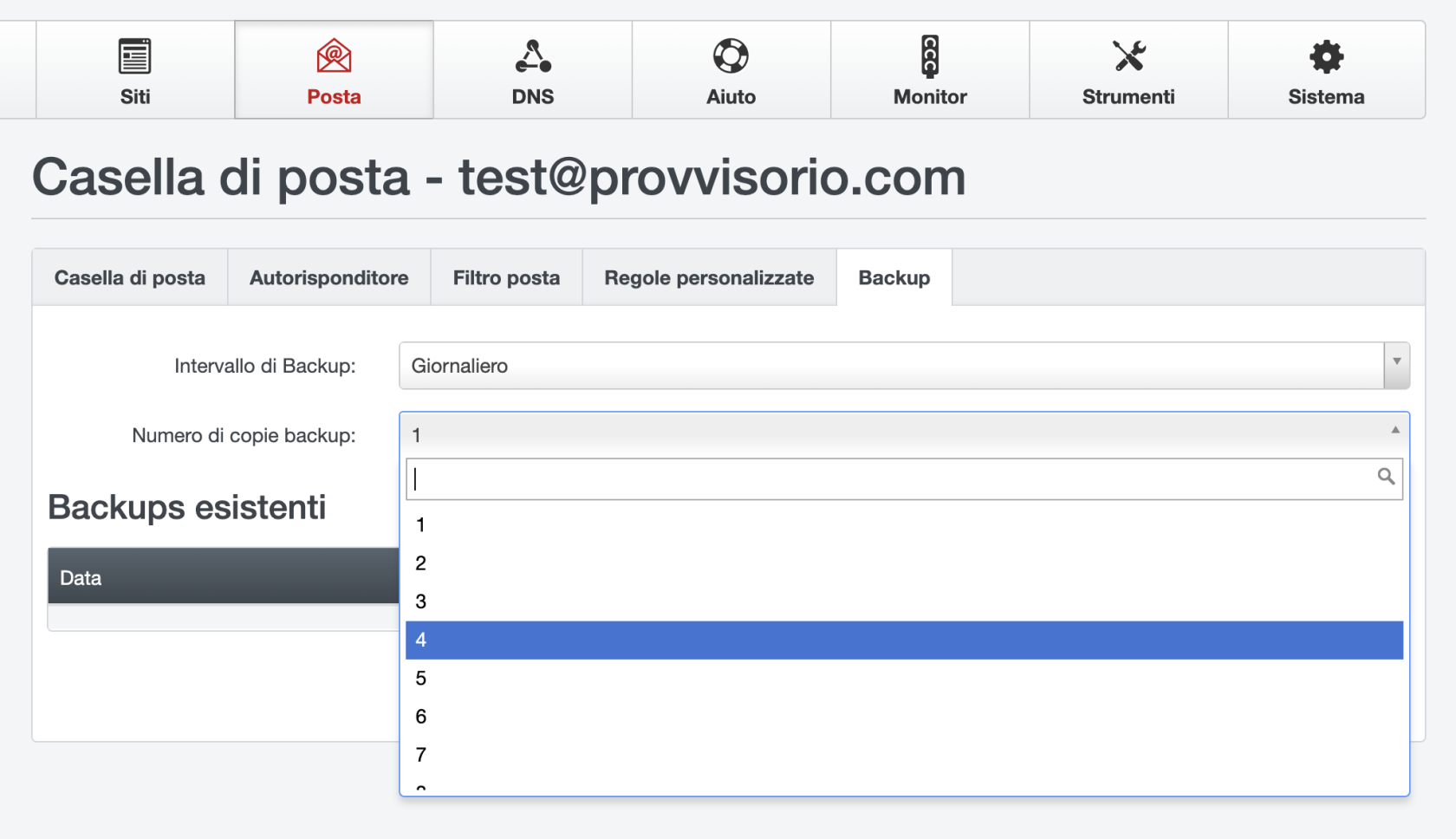Image resolution: width=1456 pixels, height=839 pixels.
Task: Open the Sistema gear icon
Action: (x=1326, y=57)
